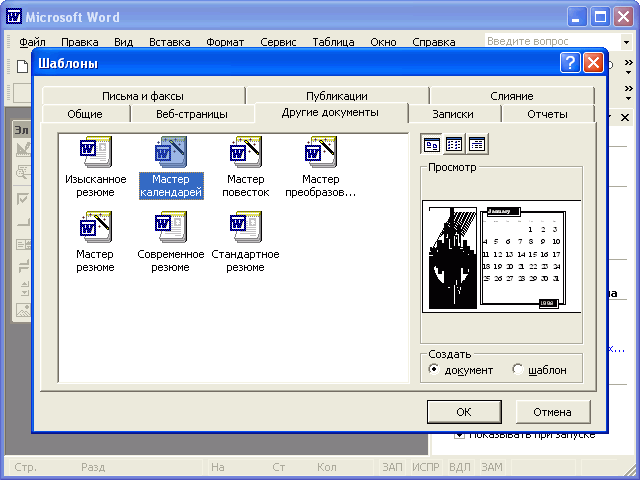Viewport: 640px width, 480px height.
Task: Switch to details view of templates
Action: click(x=477, y=144)
